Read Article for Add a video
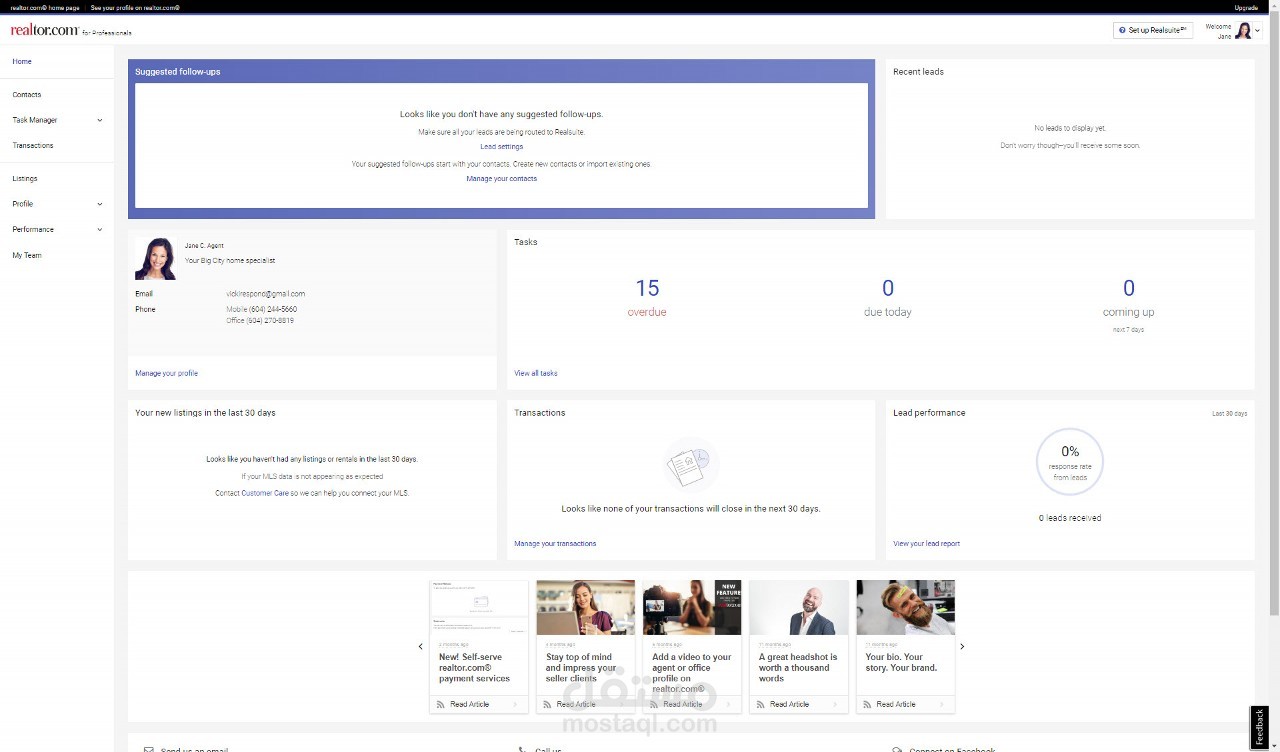 [683, 704]
